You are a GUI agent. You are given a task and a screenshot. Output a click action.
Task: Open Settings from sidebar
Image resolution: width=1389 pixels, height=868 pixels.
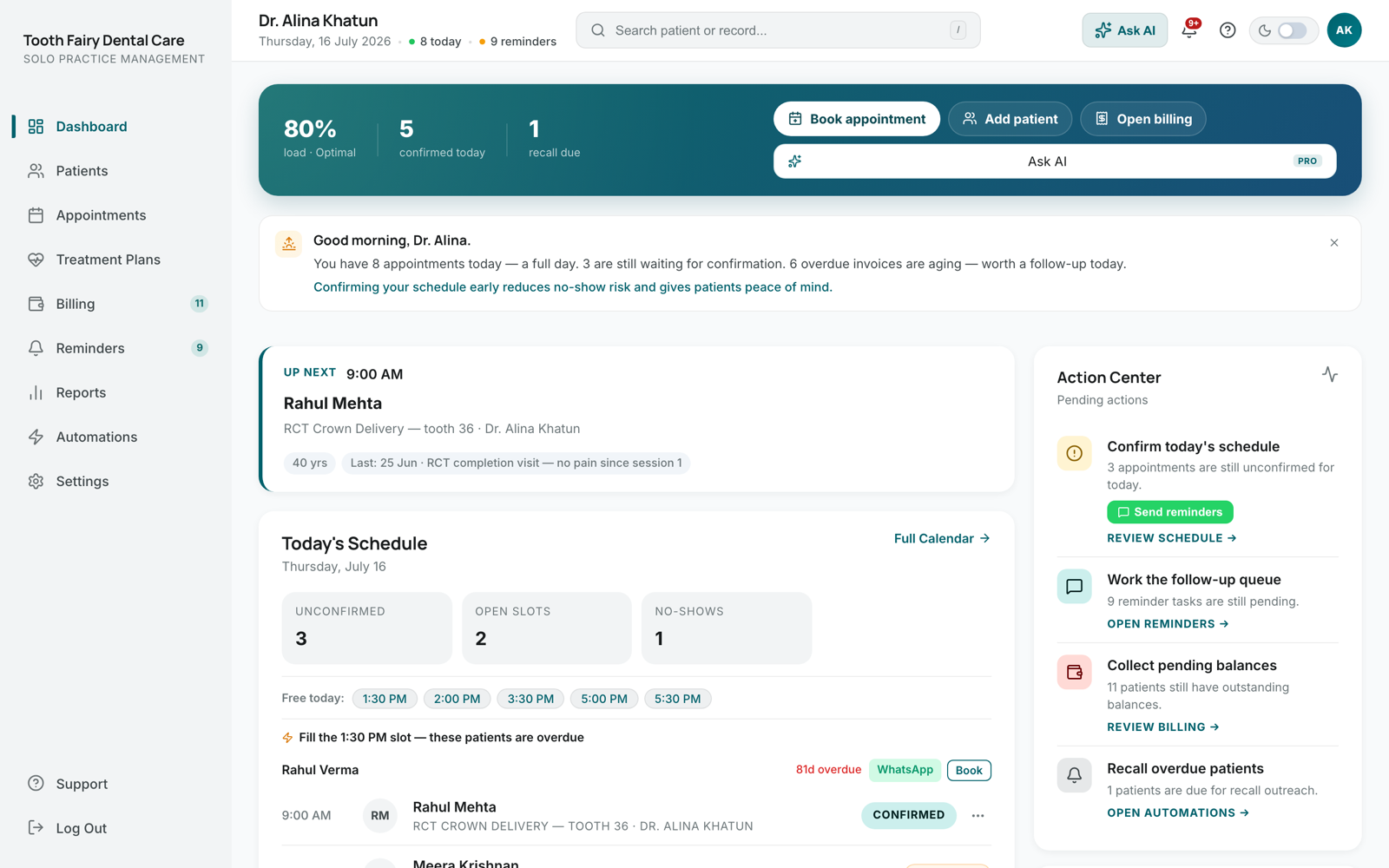click(115, 481)
